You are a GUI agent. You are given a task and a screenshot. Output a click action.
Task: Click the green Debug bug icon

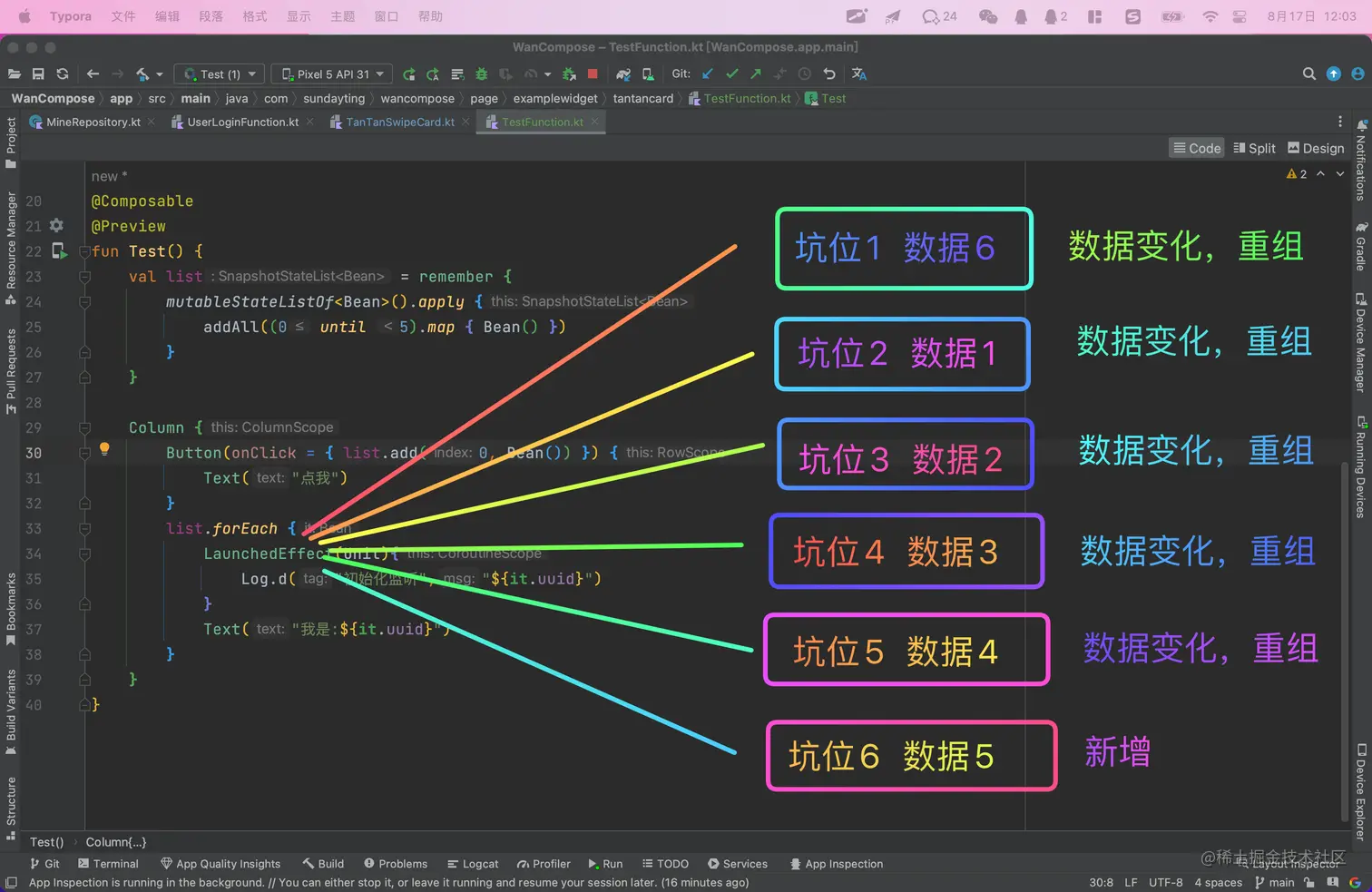click(482, 74)
